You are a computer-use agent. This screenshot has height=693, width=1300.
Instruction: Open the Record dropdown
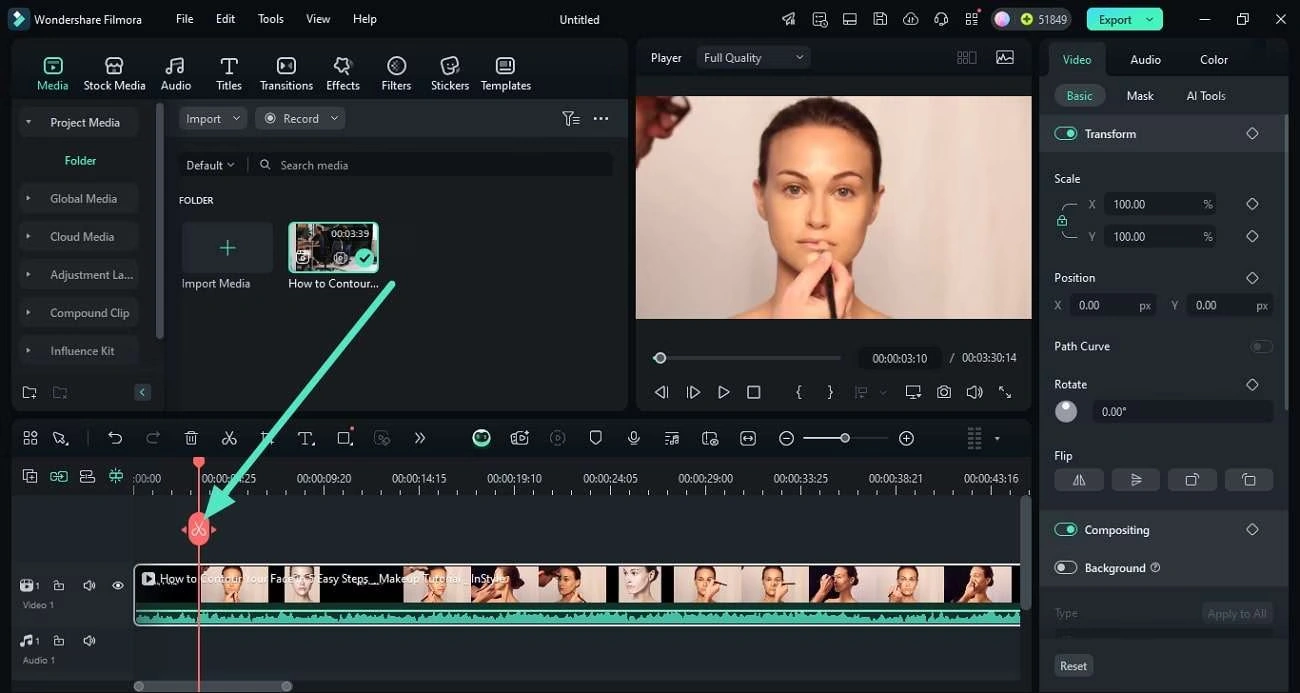pyautogui.click(x=301, y=118)
